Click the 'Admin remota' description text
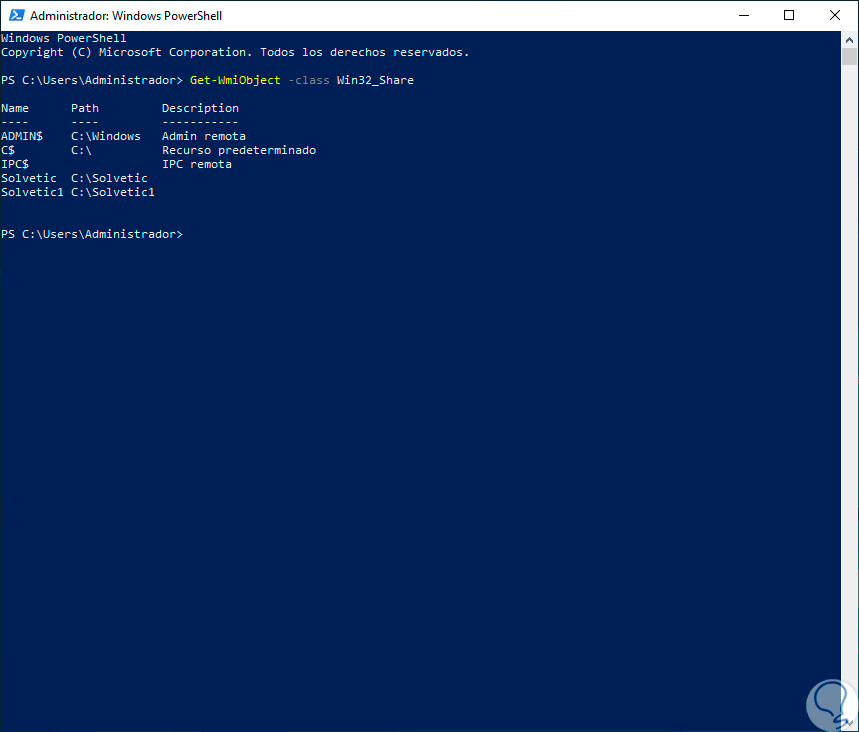 point(204,136)
